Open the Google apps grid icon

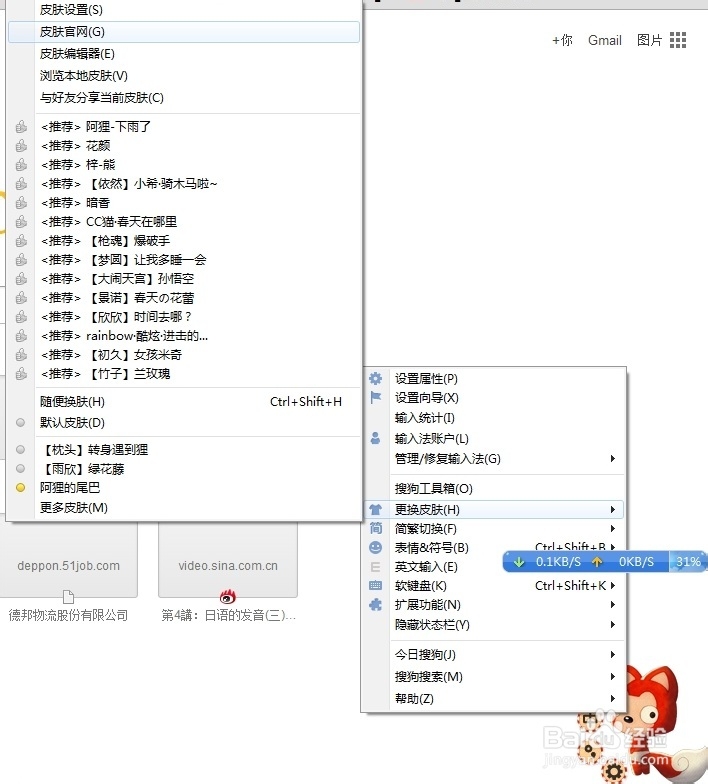tap(678, 40)
